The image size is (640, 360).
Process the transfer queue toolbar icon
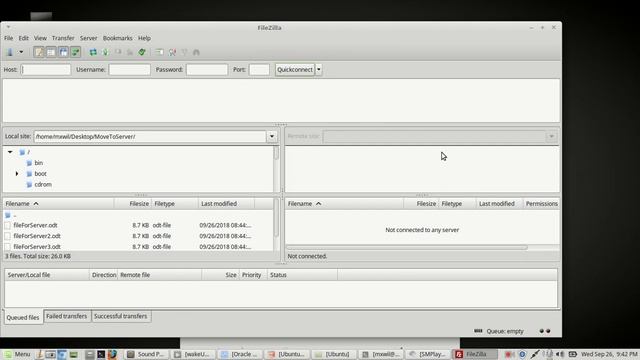pos(105,52)
